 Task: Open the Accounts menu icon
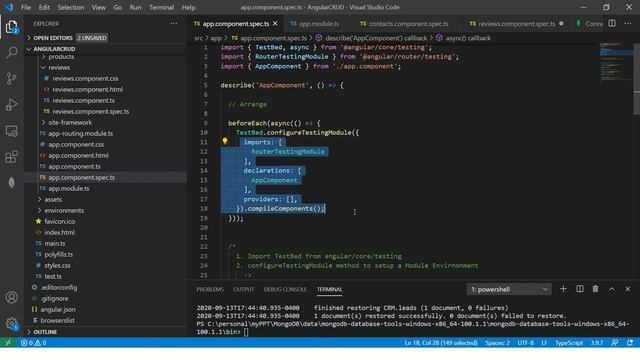coord(11,297)
